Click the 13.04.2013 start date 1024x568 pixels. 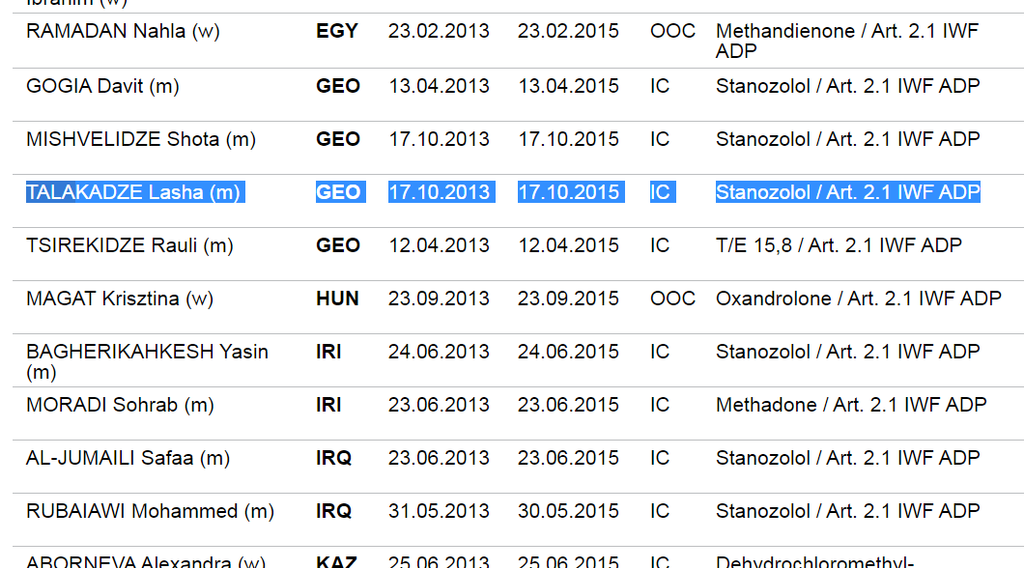pyautogui.click(x=439, y=86)
